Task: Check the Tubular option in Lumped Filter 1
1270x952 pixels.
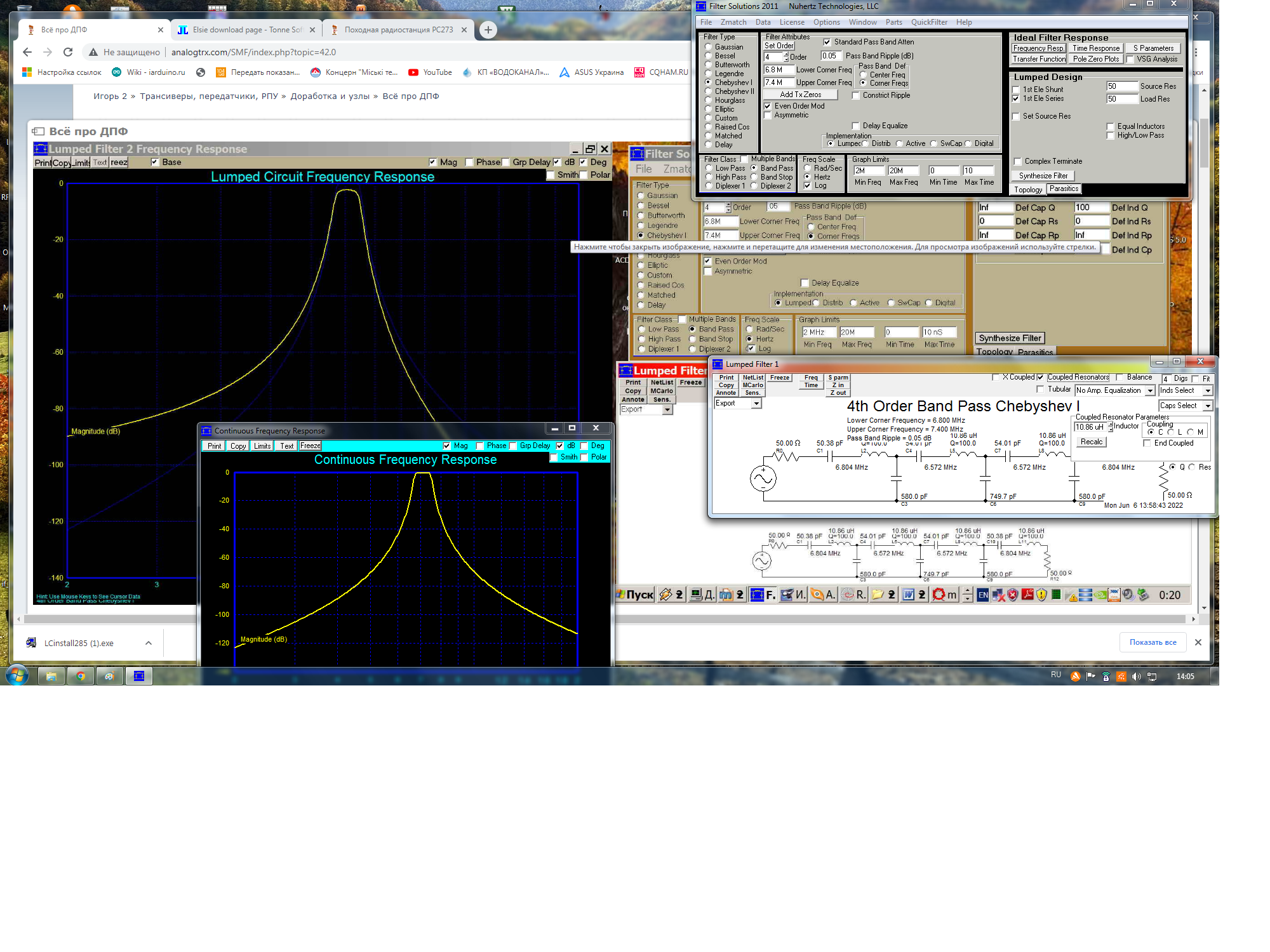Action: (x=1040, y=389)
